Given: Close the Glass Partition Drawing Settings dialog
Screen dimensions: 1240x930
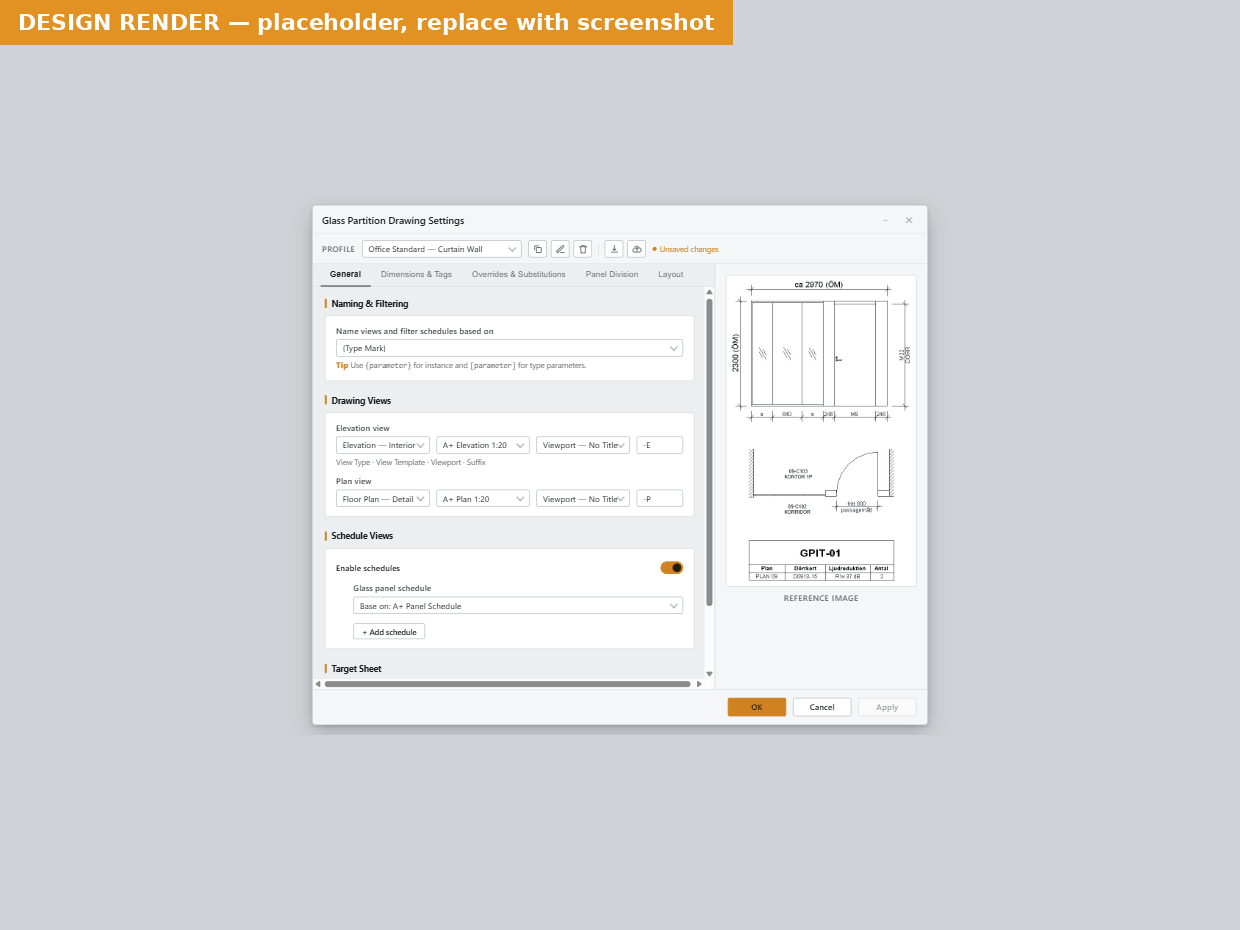Looking at the screenshot, I should 909,221.
